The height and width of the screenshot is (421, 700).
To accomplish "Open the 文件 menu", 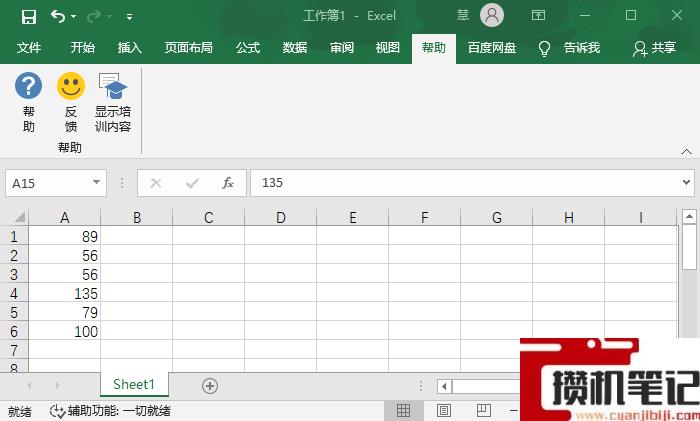I will [x=29, y=47].
